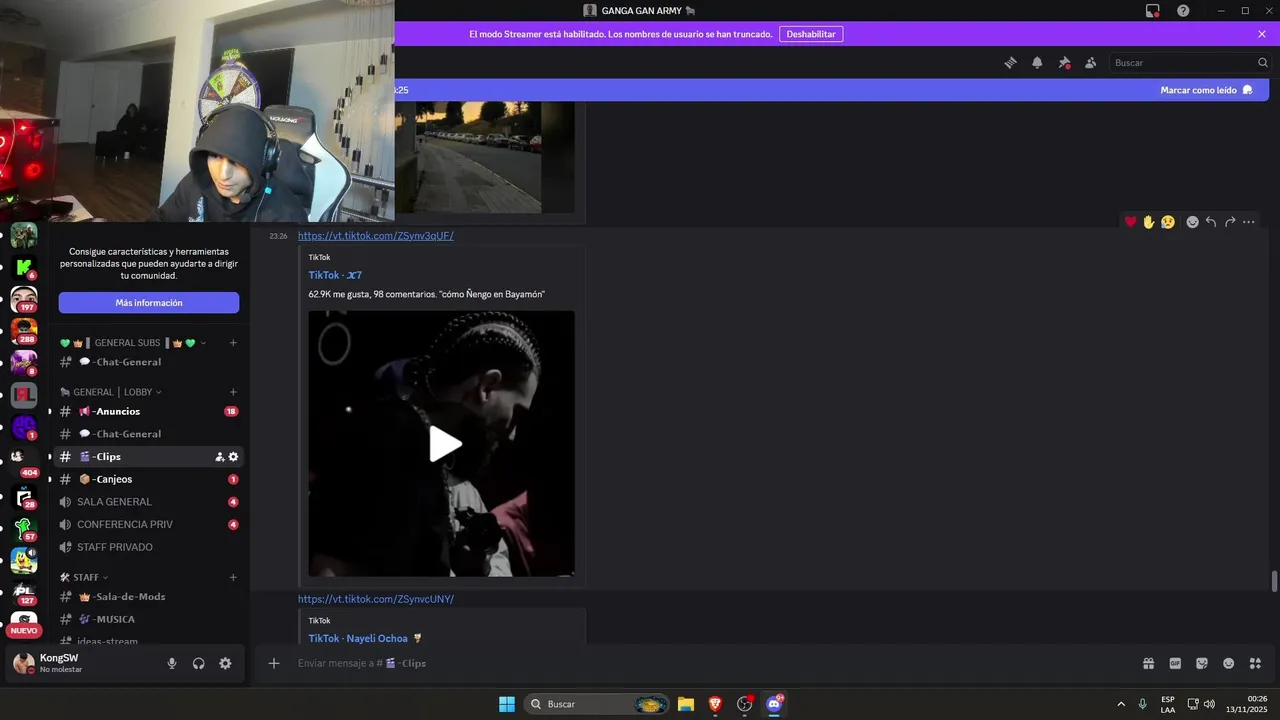Forward the message using arrow icon
This screenshot has height=720, width=1280.
pyautogui.click(x=1230, y=222)
